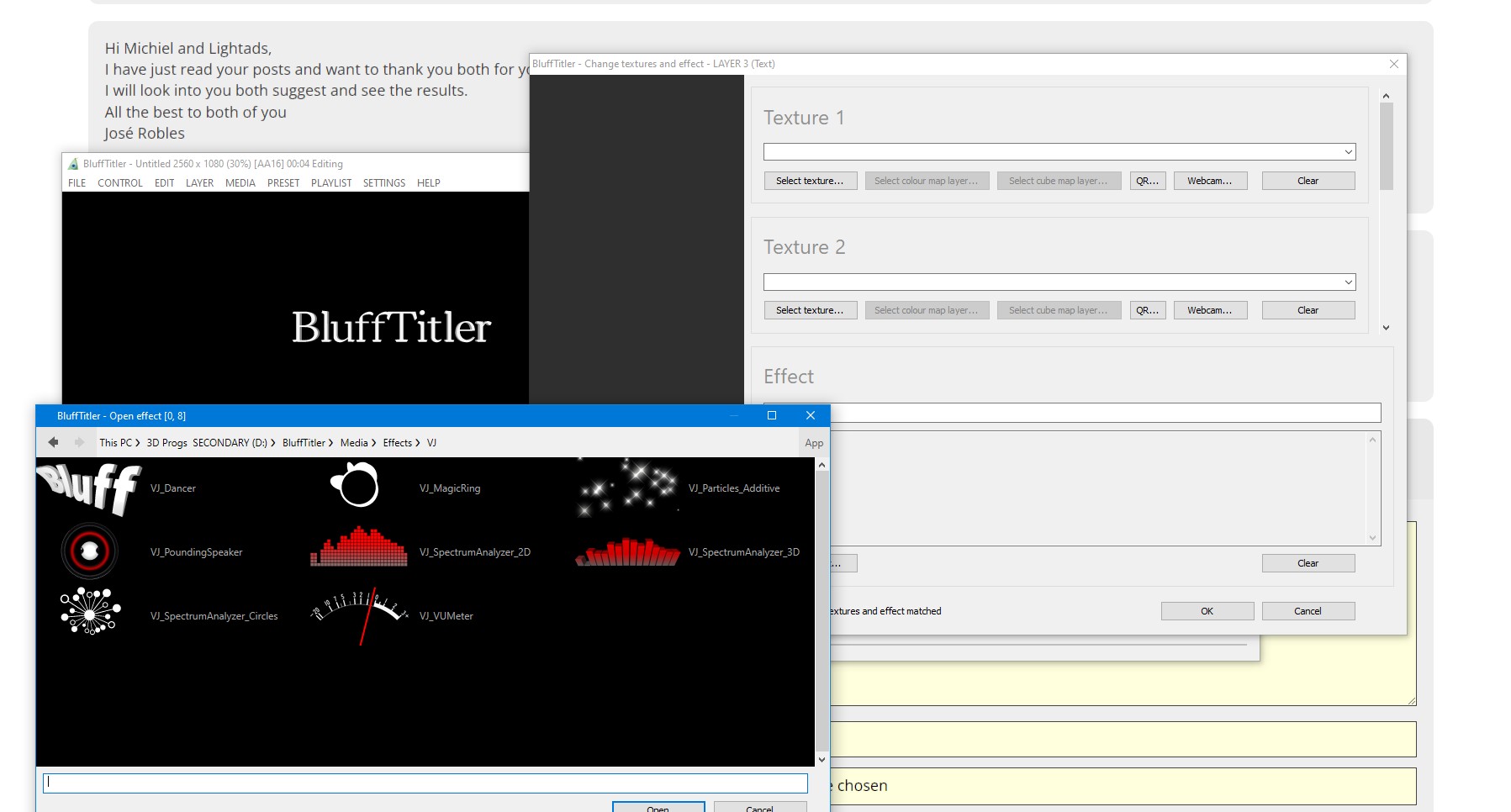
Task: Clear the Effect field
Action: pyautogui.click(x=1308, y=563)
